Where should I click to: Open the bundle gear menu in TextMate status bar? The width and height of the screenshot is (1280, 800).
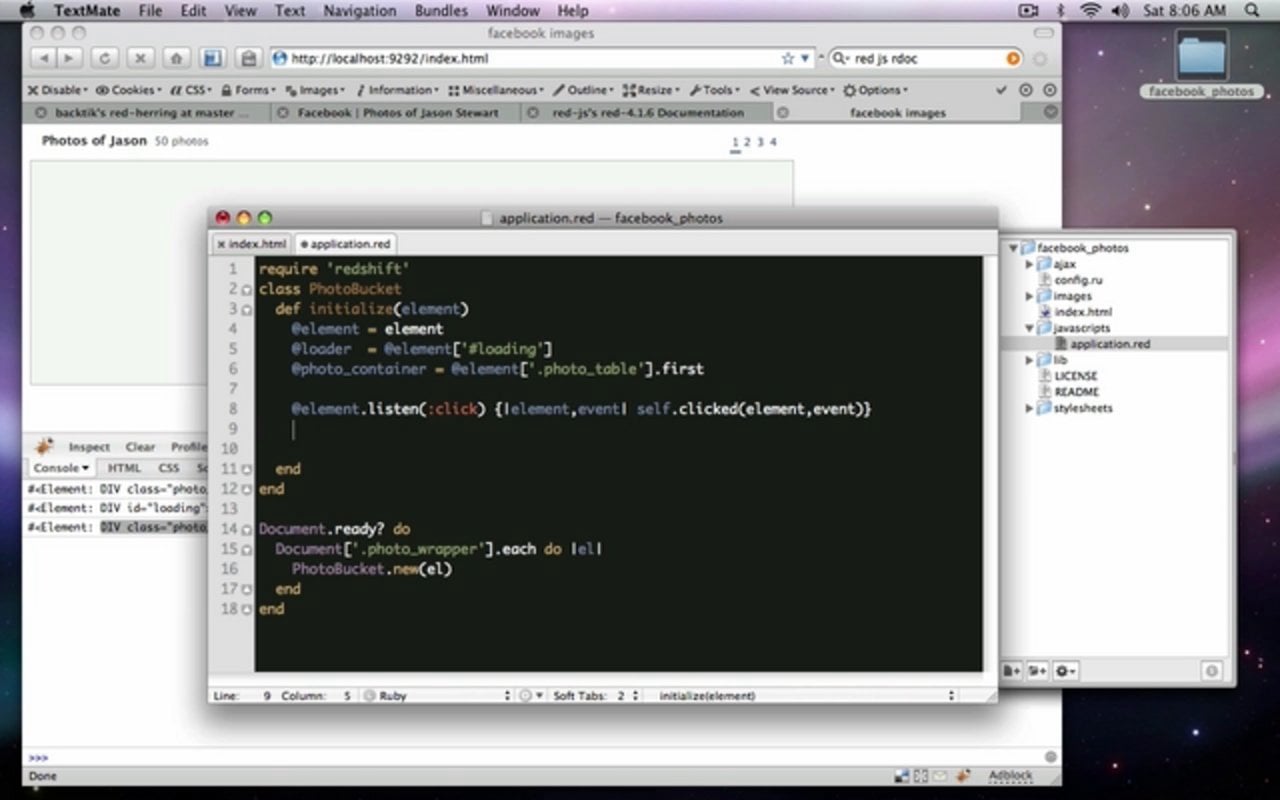coord(530,695)
